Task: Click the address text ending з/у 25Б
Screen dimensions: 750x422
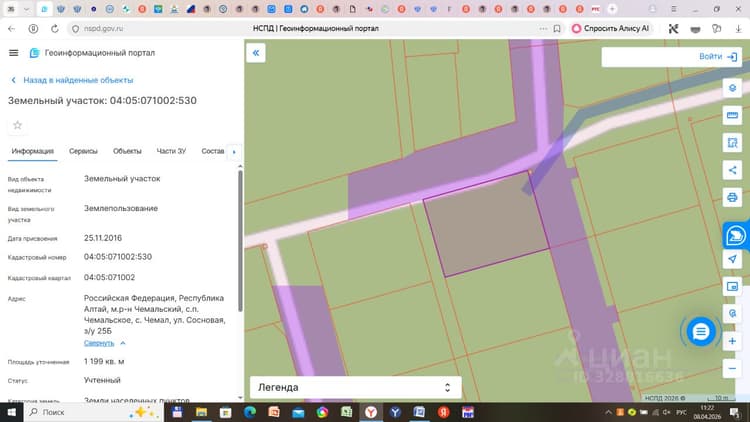Action: pyautogui.click(x=154, y=314)
